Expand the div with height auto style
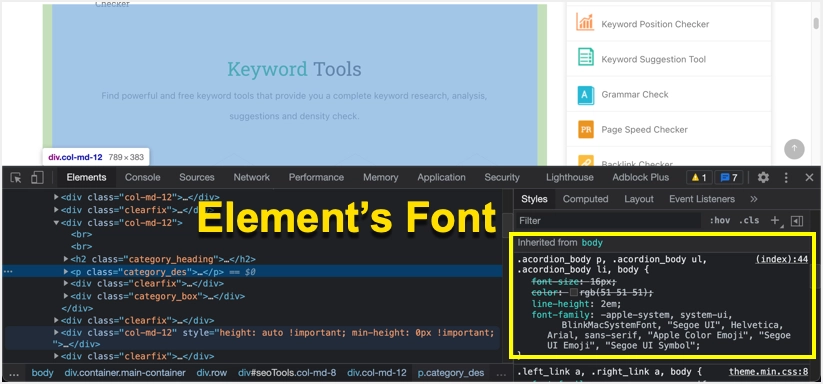Screen dimensions: 823x384 click(57, 333)
